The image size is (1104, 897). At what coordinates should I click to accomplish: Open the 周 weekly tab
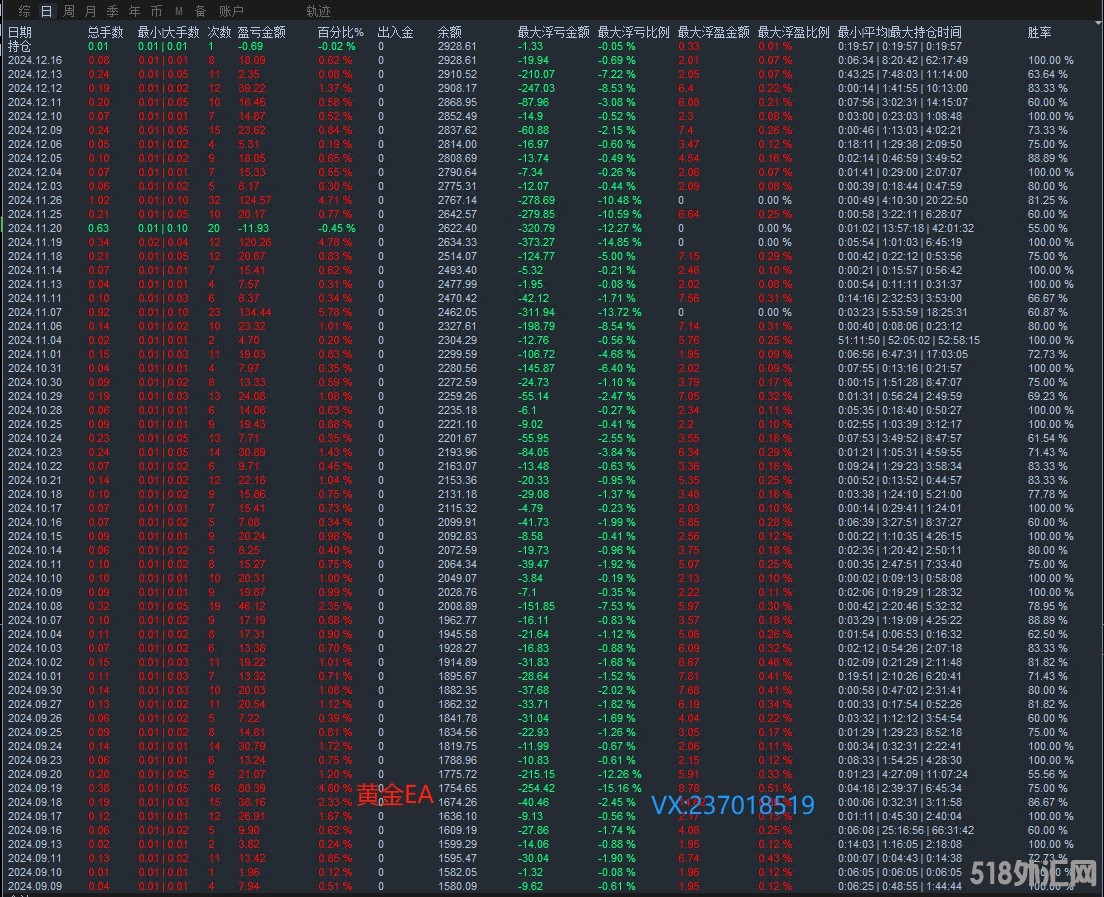[69, 11]
